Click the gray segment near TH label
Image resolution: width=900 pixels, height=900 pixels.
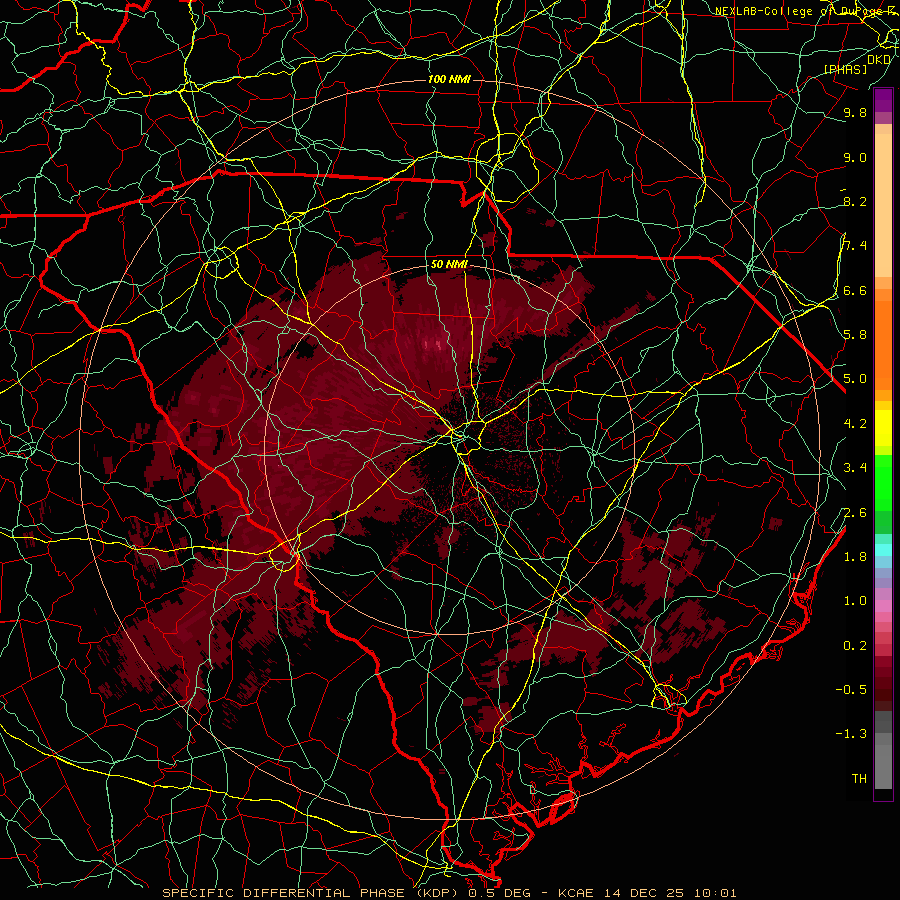point(883,766)
